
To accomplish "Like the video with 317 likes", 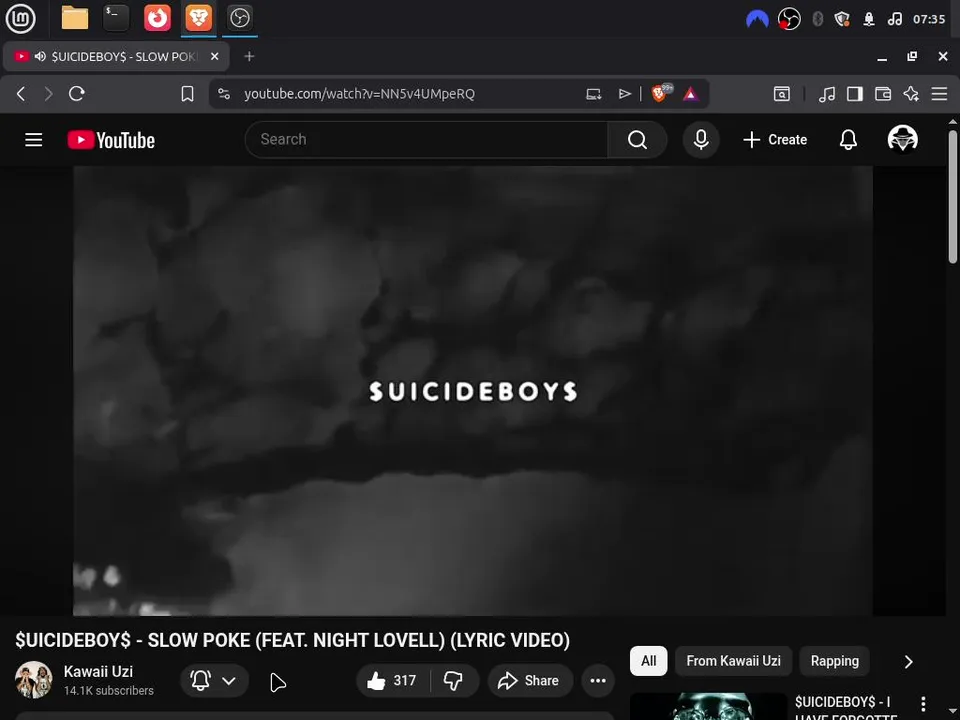I will coord(393,680).
